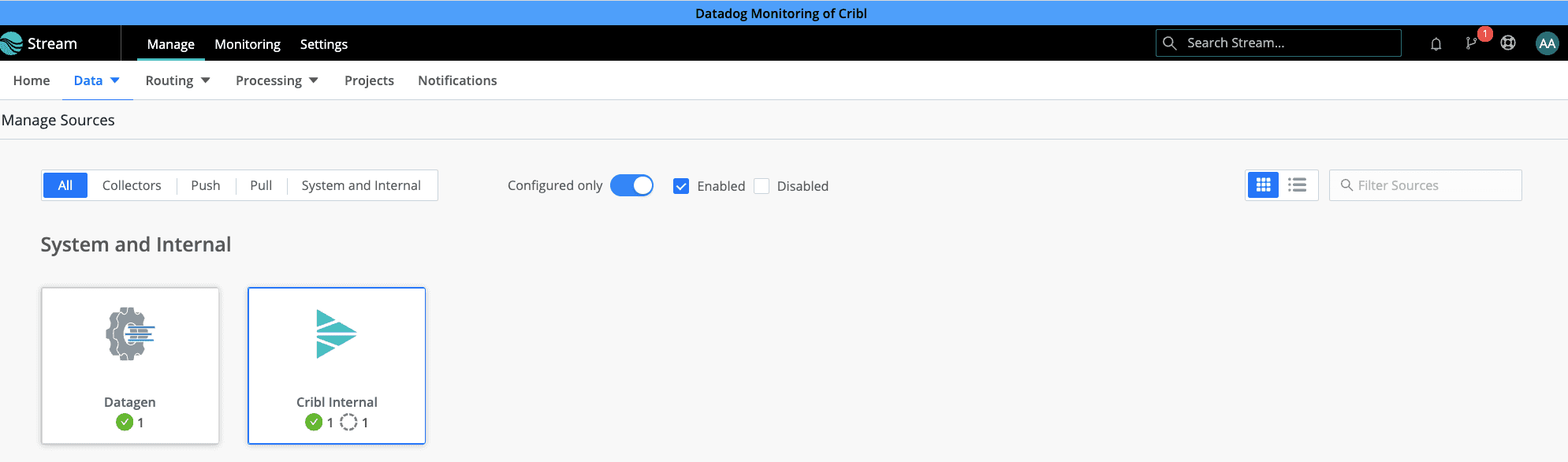Switch to grid view of sources

(1263, 185)
